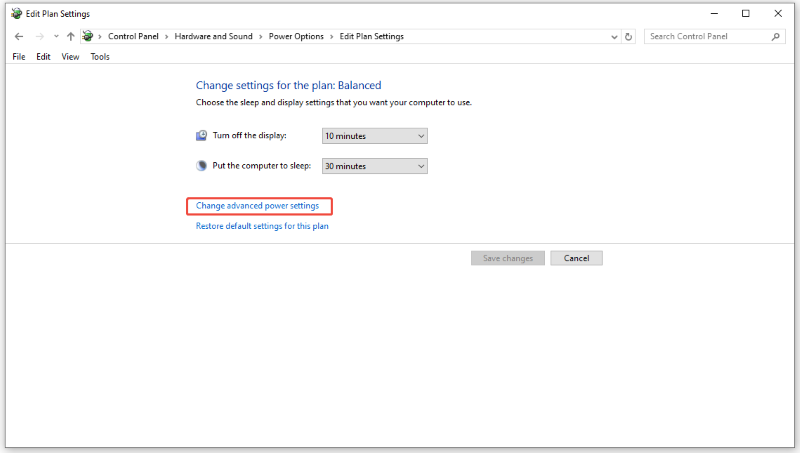Screen dimensions: 800x453
Task: Navigate to Hardware and Sound breadcrumb
Action: 213,36
